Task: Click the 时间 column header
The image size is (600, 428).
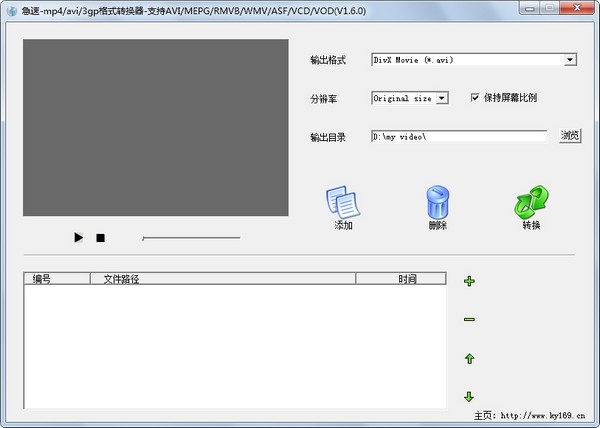Action: point(401,279)
